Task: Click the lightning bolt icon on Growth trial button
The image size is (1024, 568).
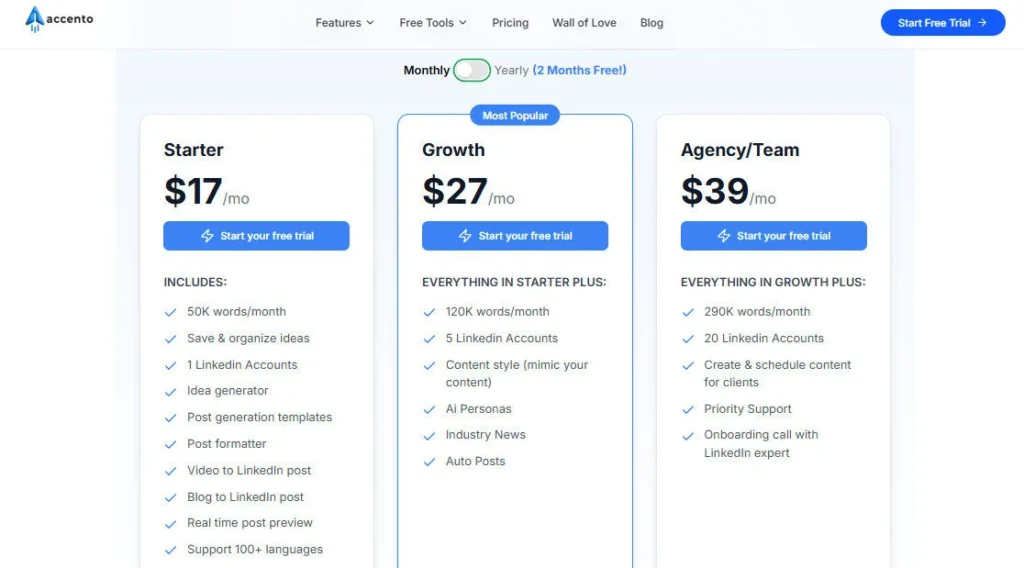Action: click(465, 236)
